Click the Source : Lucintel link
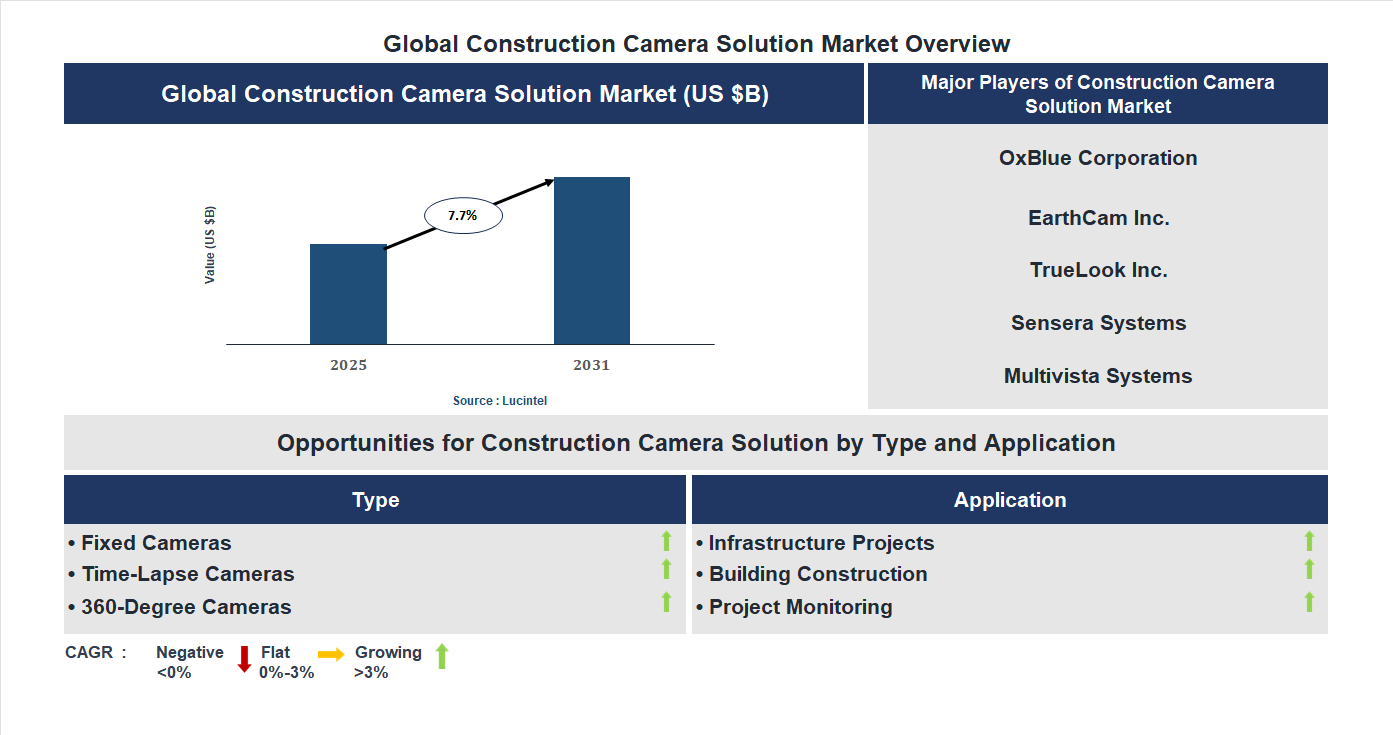Viewport: 1393px width, 735px height. tap(498, 400)
